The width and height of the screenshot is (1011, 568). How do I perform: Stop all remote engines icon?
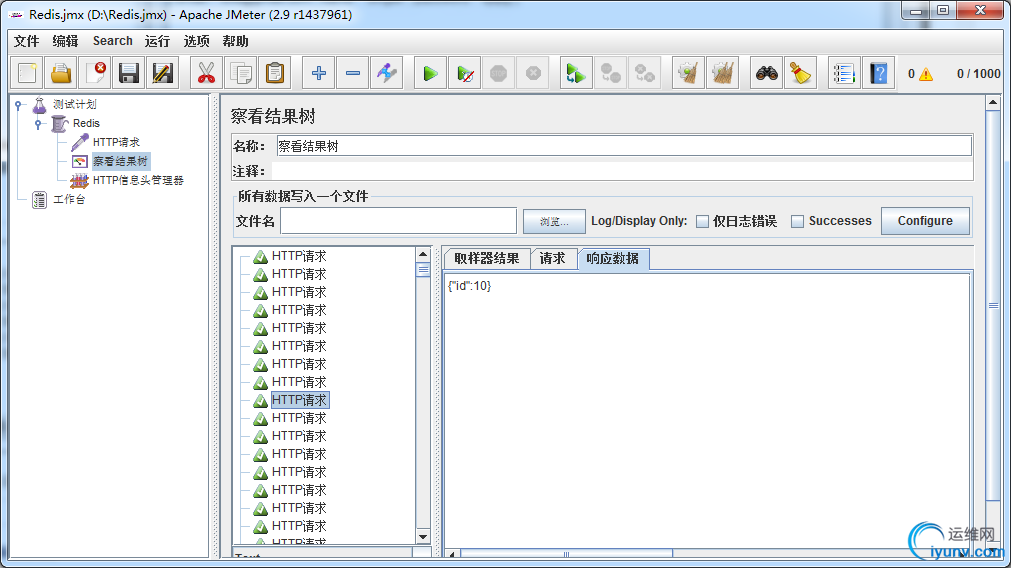pyautogui.click(x=610, y=73)
